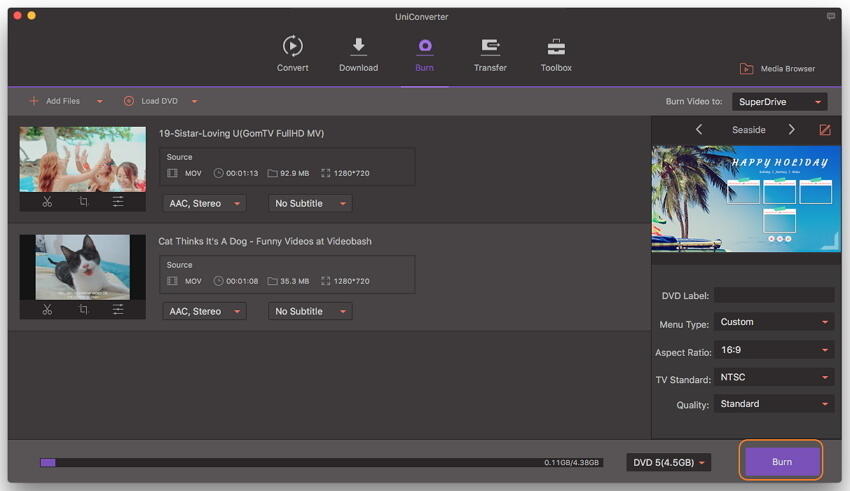Image resolution: width=850 pixels, height=491 pixels.
Task: Open effect settings for Cat Thinks It's A Dog
Action: tap(118, 309)
